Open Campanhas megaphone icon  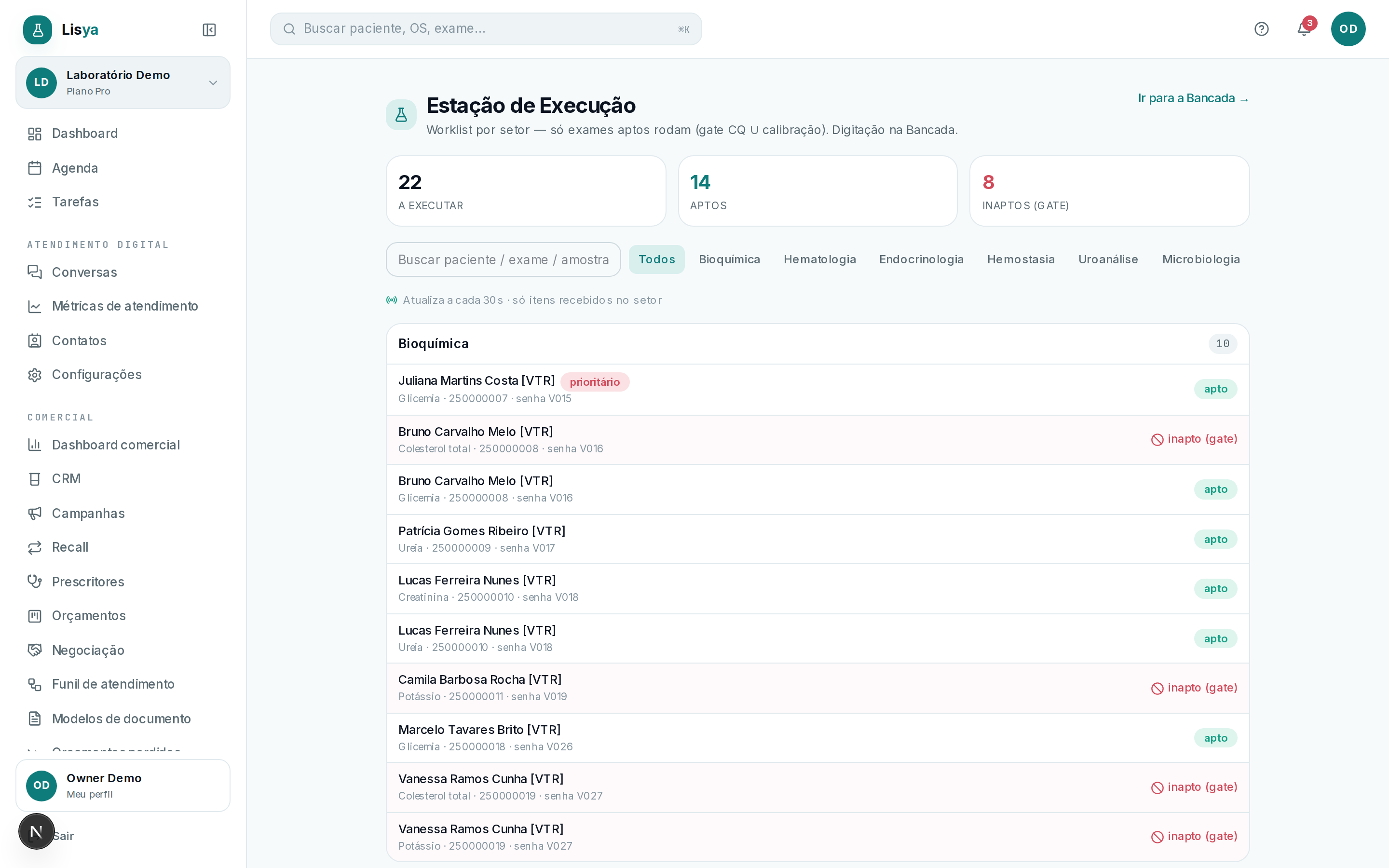click(x=35, y=513)
